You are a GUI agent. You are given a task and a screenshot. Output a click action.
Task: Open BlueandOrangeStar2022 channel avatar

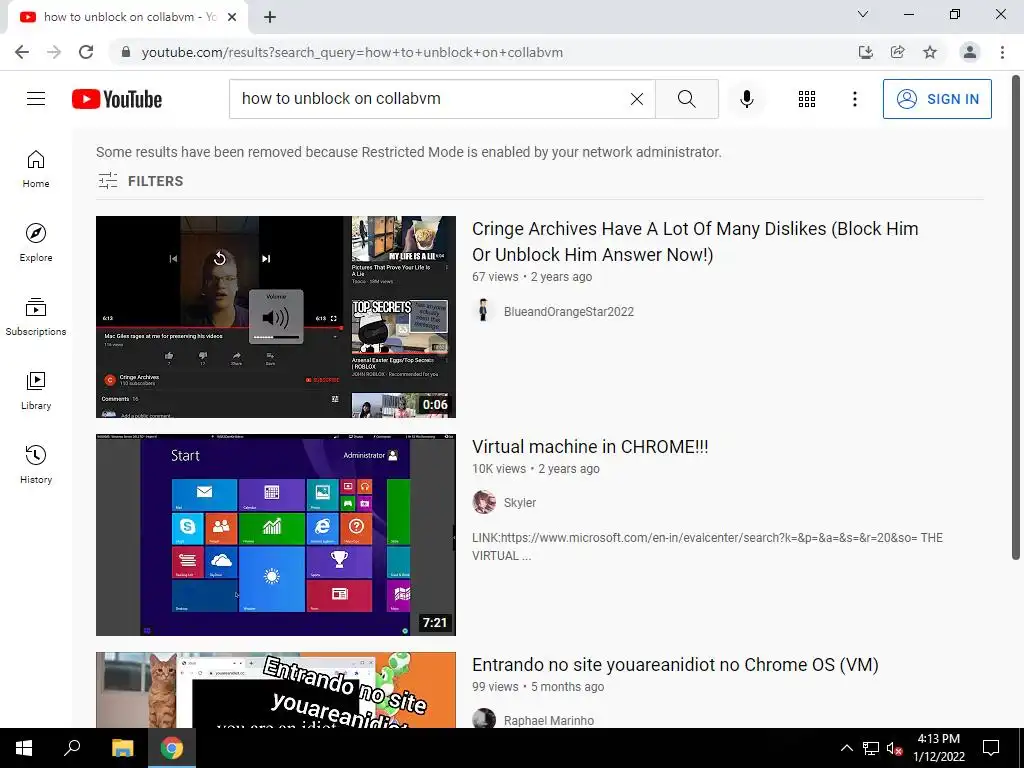tap(483, 311)
